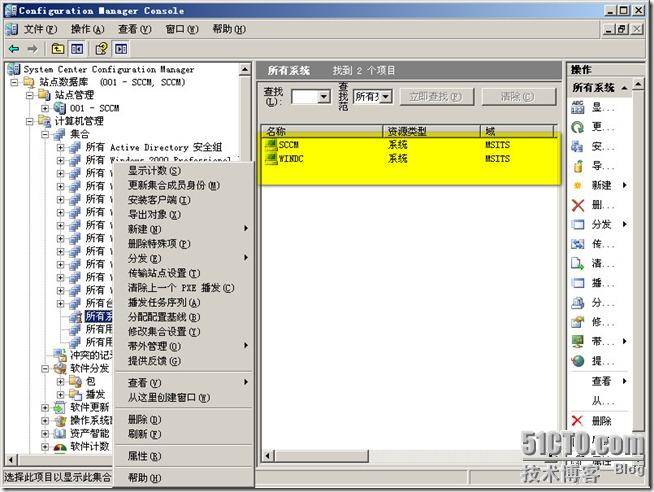This screenshot has width=654, height=492.
Task: Click the Forward arrow toolbar icon
Action: click(32, 49)
